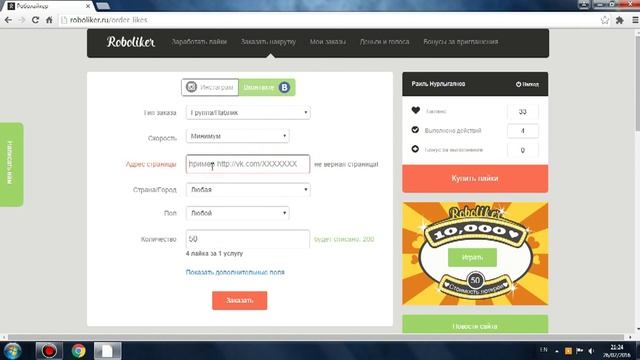Open the green side feedback tab
The width and height of the screenshot is (640, 360).
[x=11, y=164]
